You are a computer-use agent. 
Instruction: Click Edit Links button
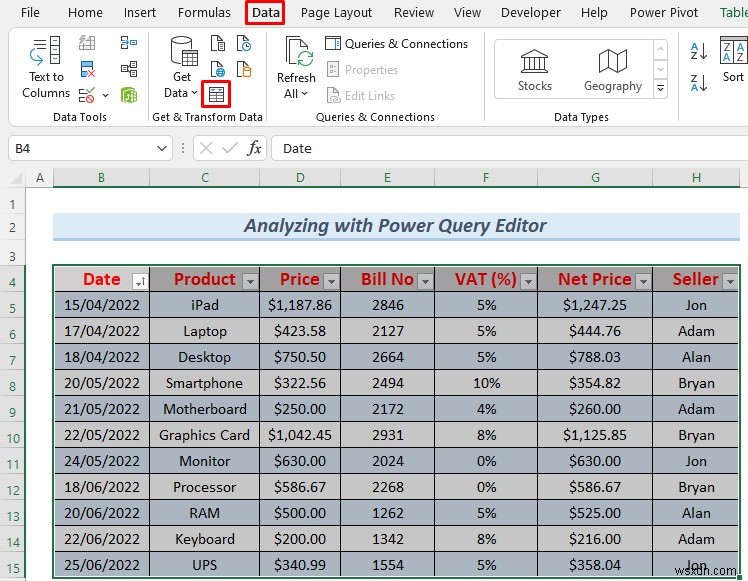361,95
